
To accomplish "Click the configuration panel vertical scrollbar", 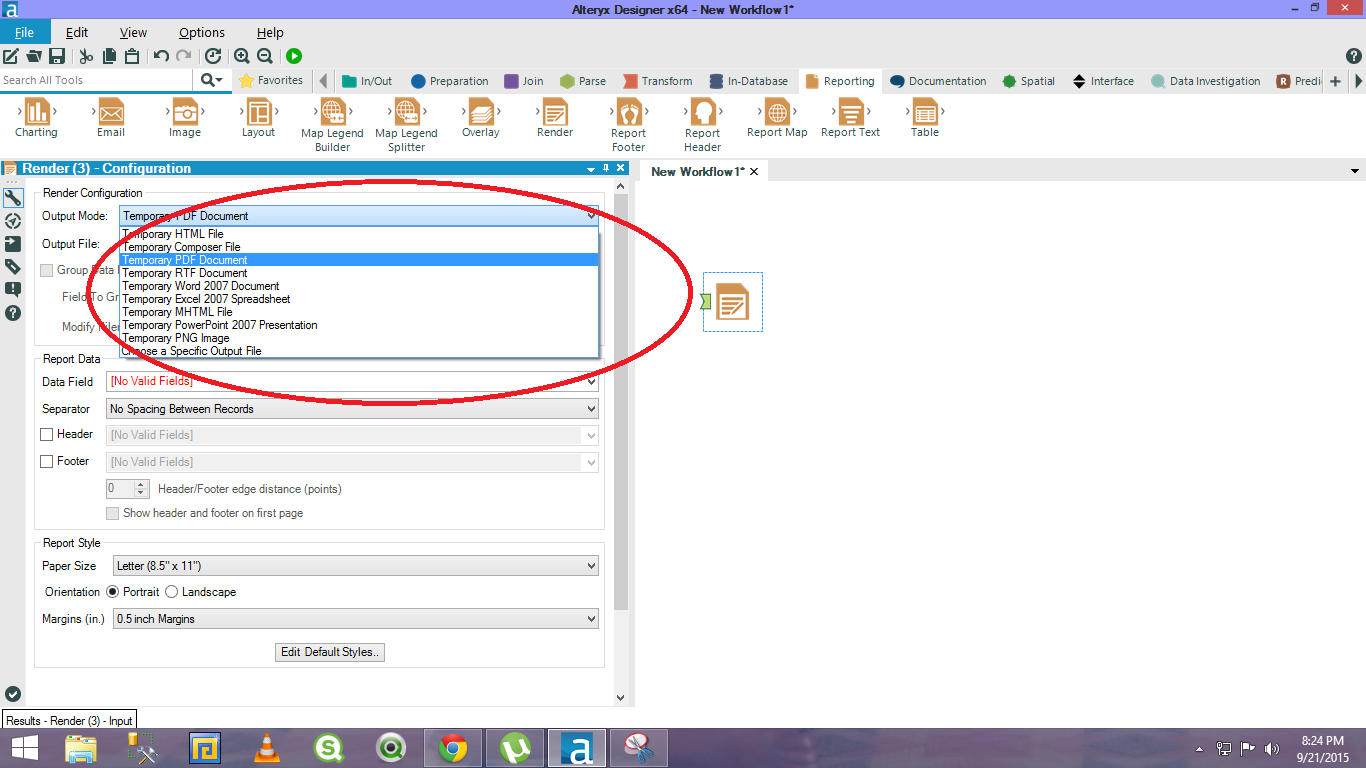I will click(x=620, y=402).
